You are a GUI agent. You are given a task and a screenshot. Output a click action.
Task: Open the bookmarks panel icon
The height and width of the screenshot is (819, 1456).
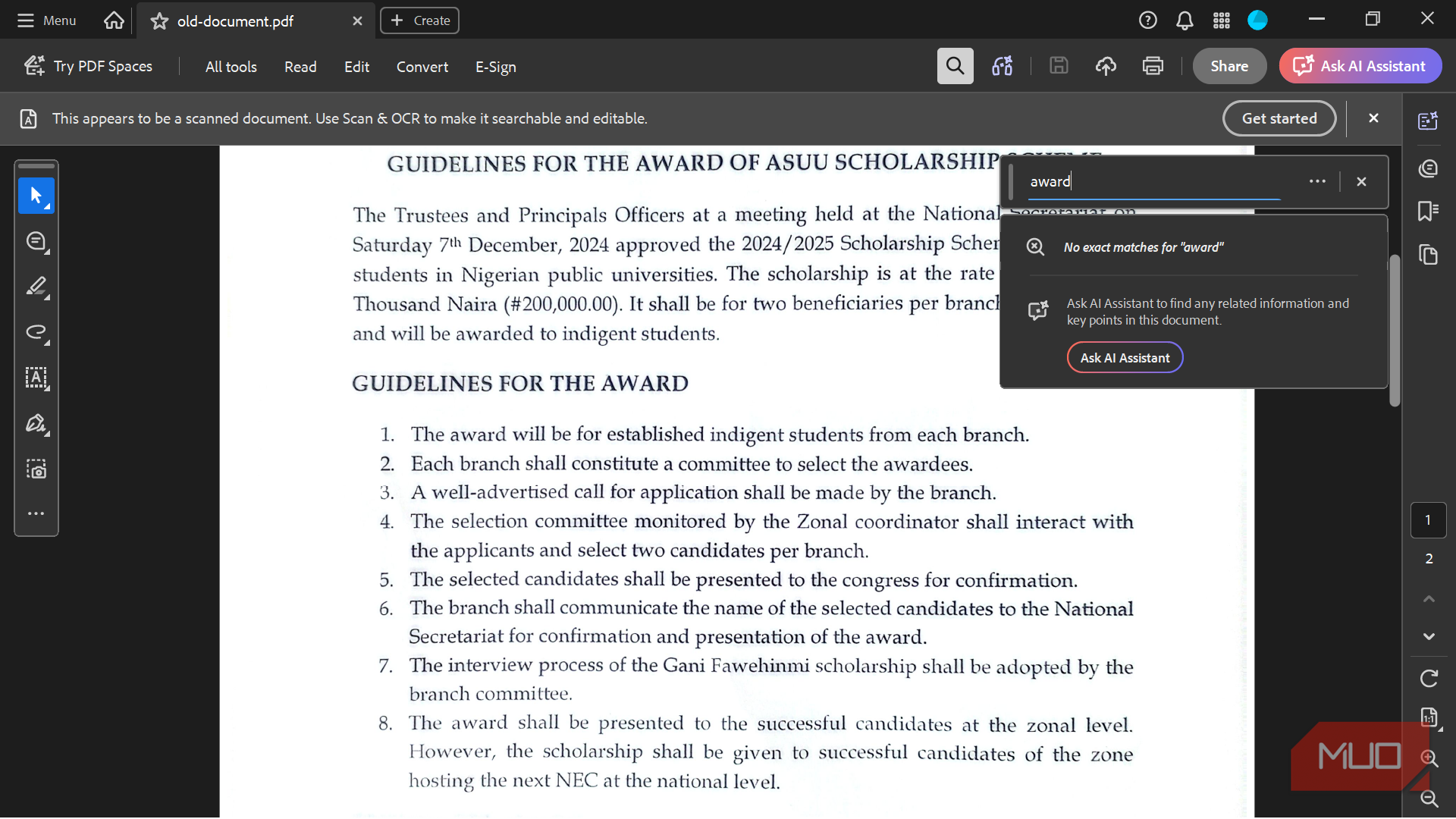(1429, 211)
